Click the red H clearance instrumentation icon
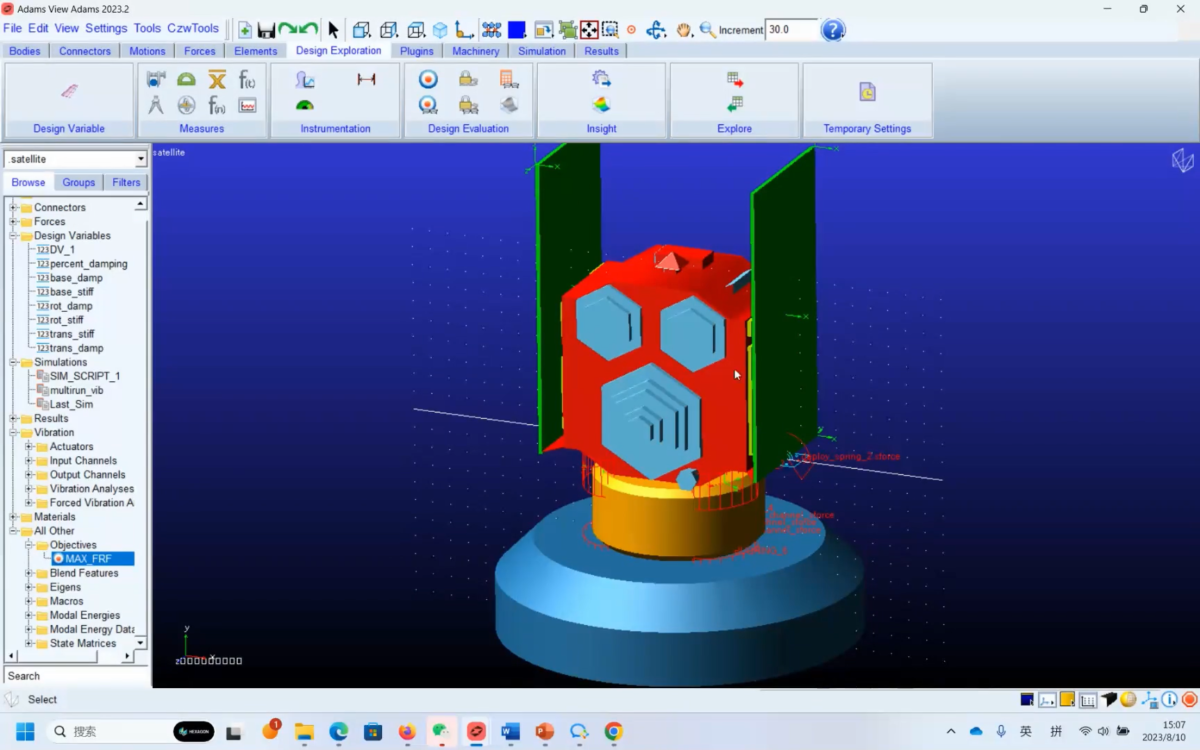 pyautogui.click(x=366, y=79)
